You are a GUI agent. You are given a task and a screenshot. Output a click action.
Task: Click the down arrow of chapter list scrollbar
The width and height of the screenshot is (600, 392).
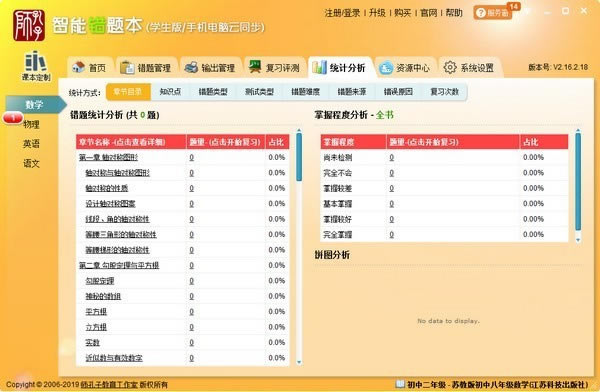click(x=299, y=362)
